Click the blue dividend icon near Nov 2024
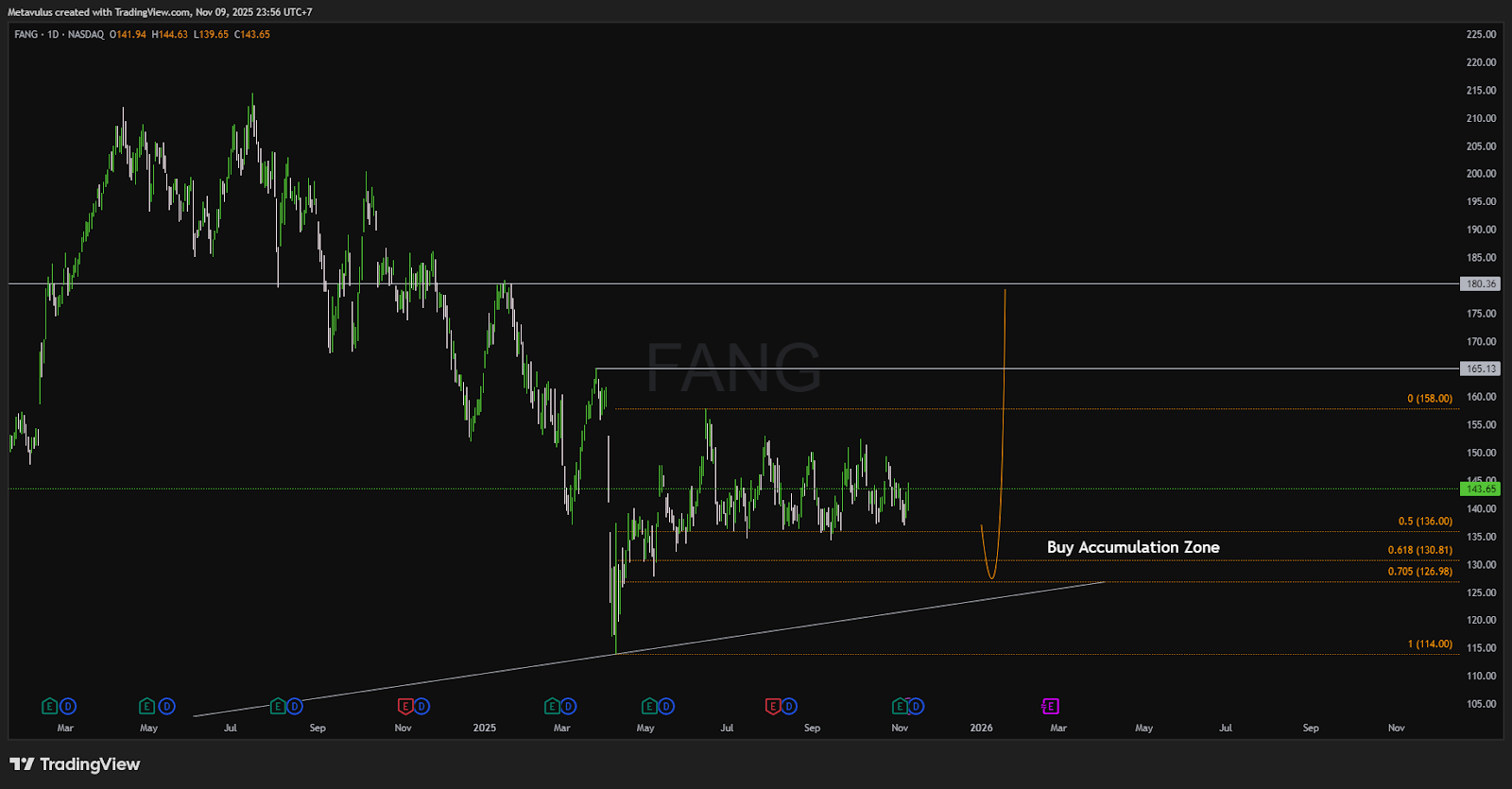The height and width of the screenshot is (789, 1512). [421, 706]
